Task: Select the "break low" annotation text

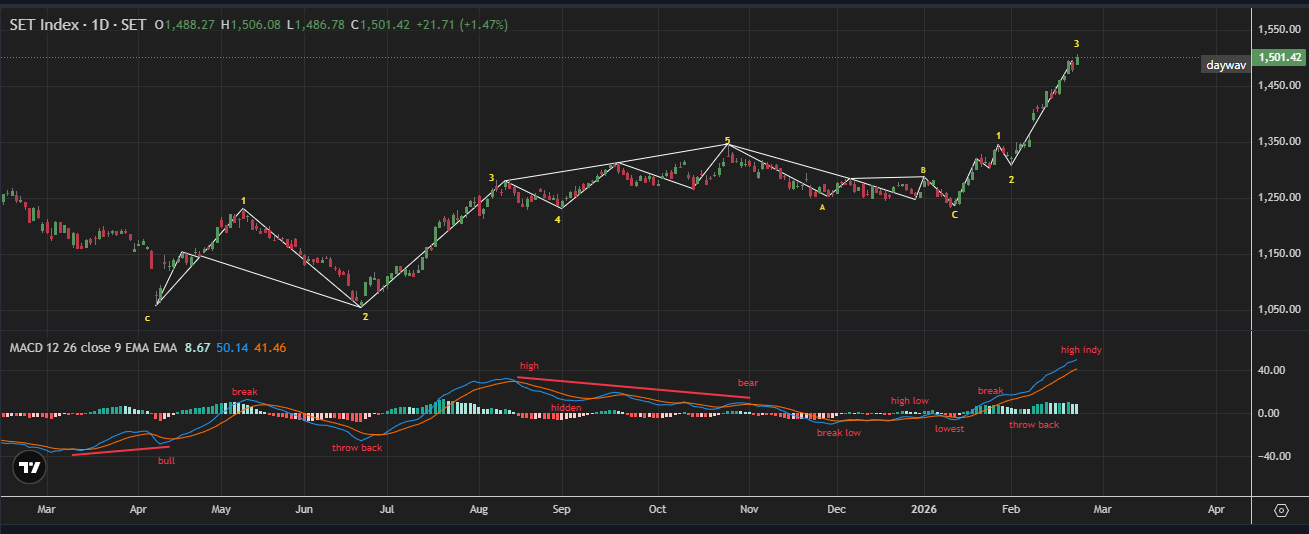Action: point(838,433)
